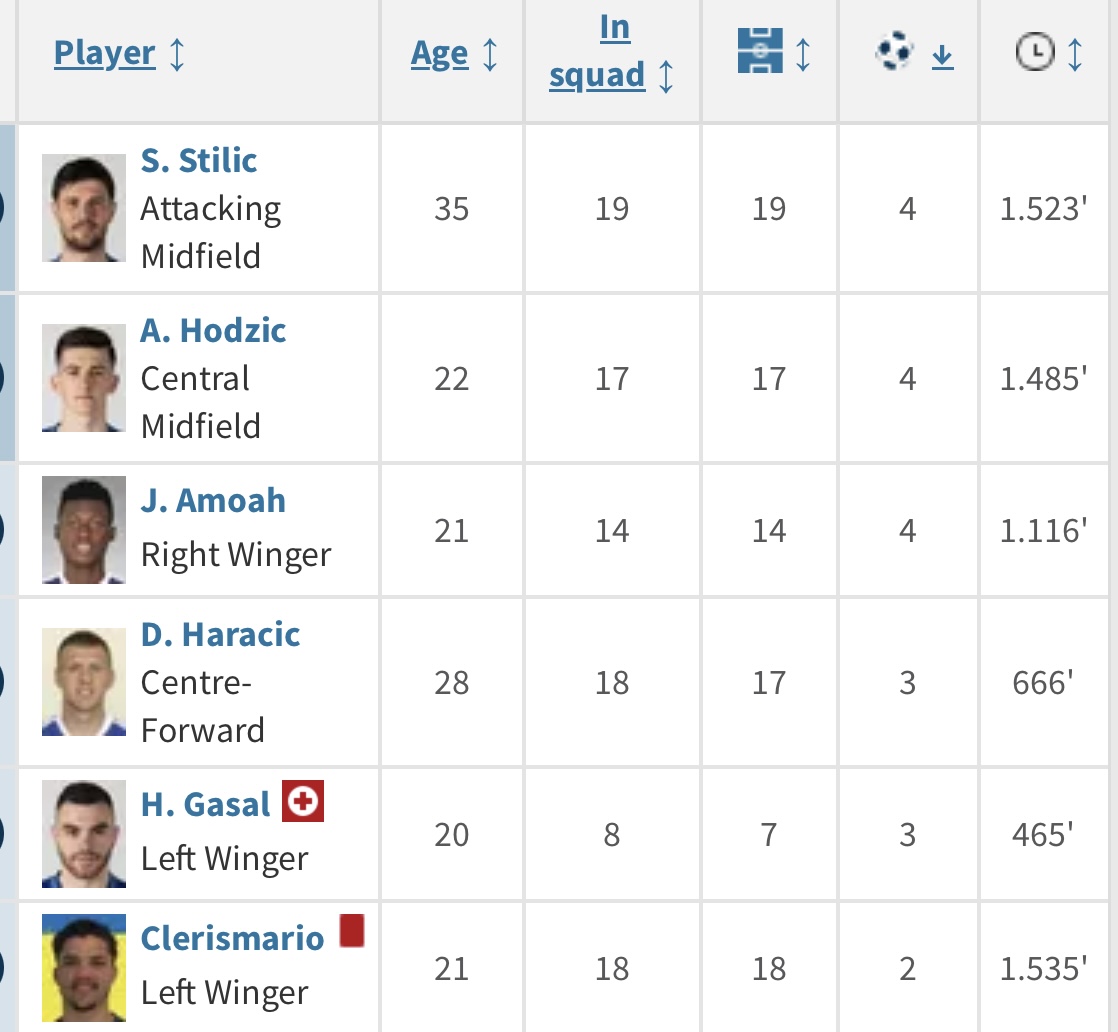Viewport: 1118px width, 1032px height.
Task: Open D. Haracic player profile link
Action: pyautogui.click(x=220, y=634)
